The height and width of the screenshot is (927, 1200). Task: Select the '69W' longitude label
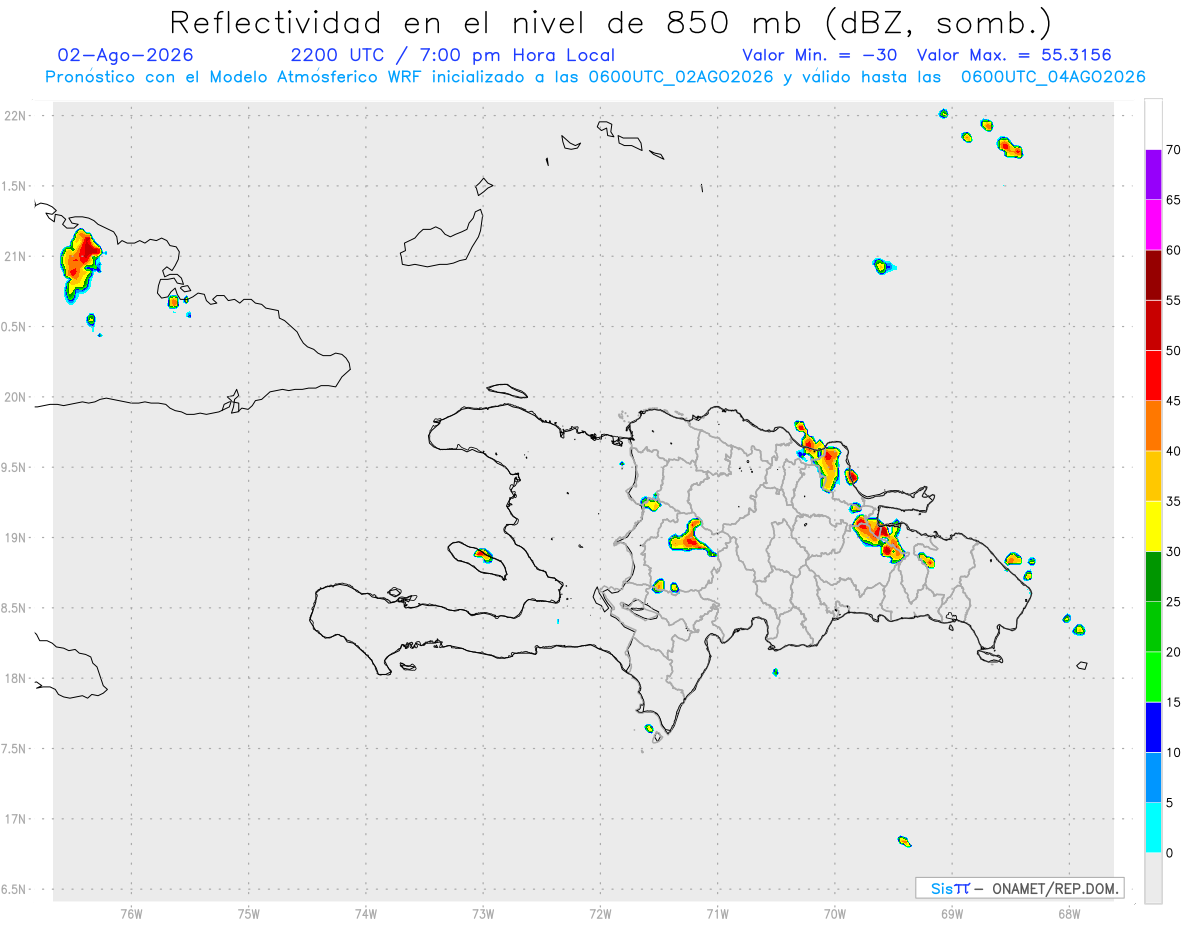[952, 913]
